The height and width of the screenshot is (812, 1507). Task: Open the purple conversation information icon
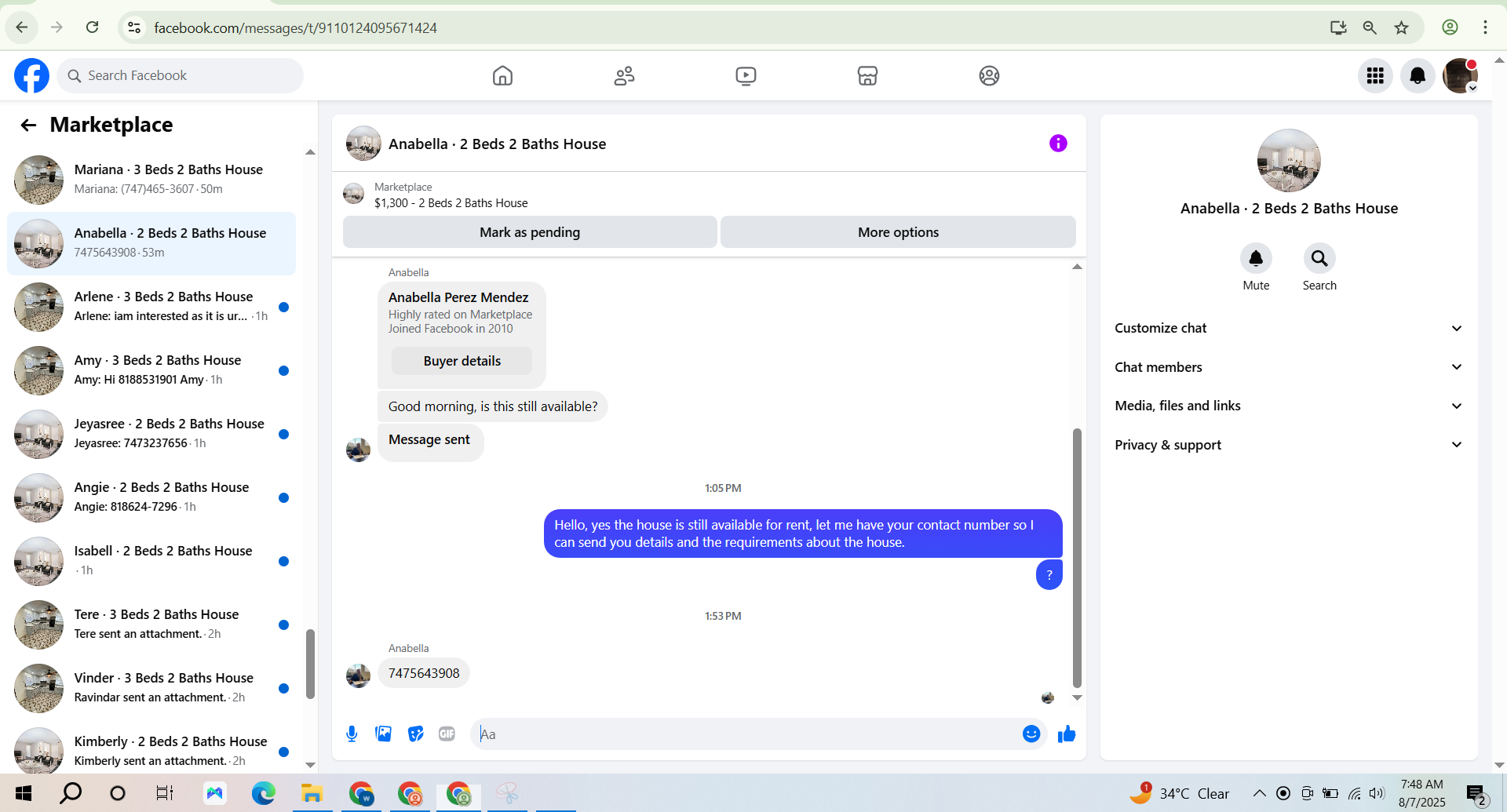click(1058, 143)
